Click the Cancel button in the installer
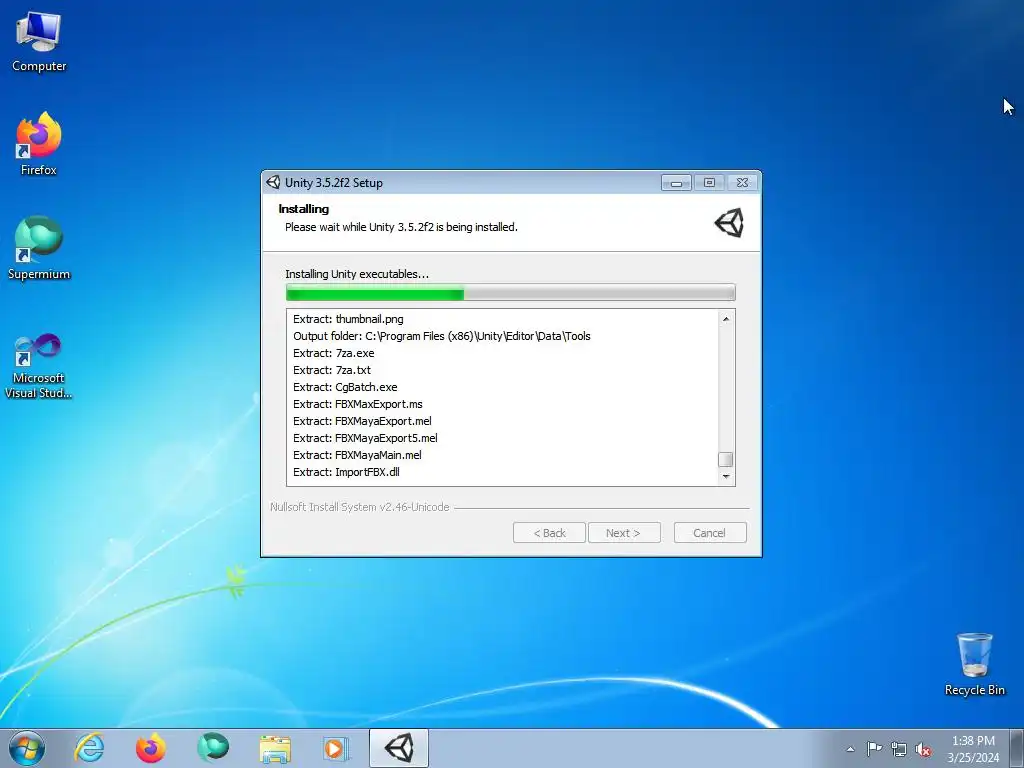The image size is (1024, 768). coord(710,533)
